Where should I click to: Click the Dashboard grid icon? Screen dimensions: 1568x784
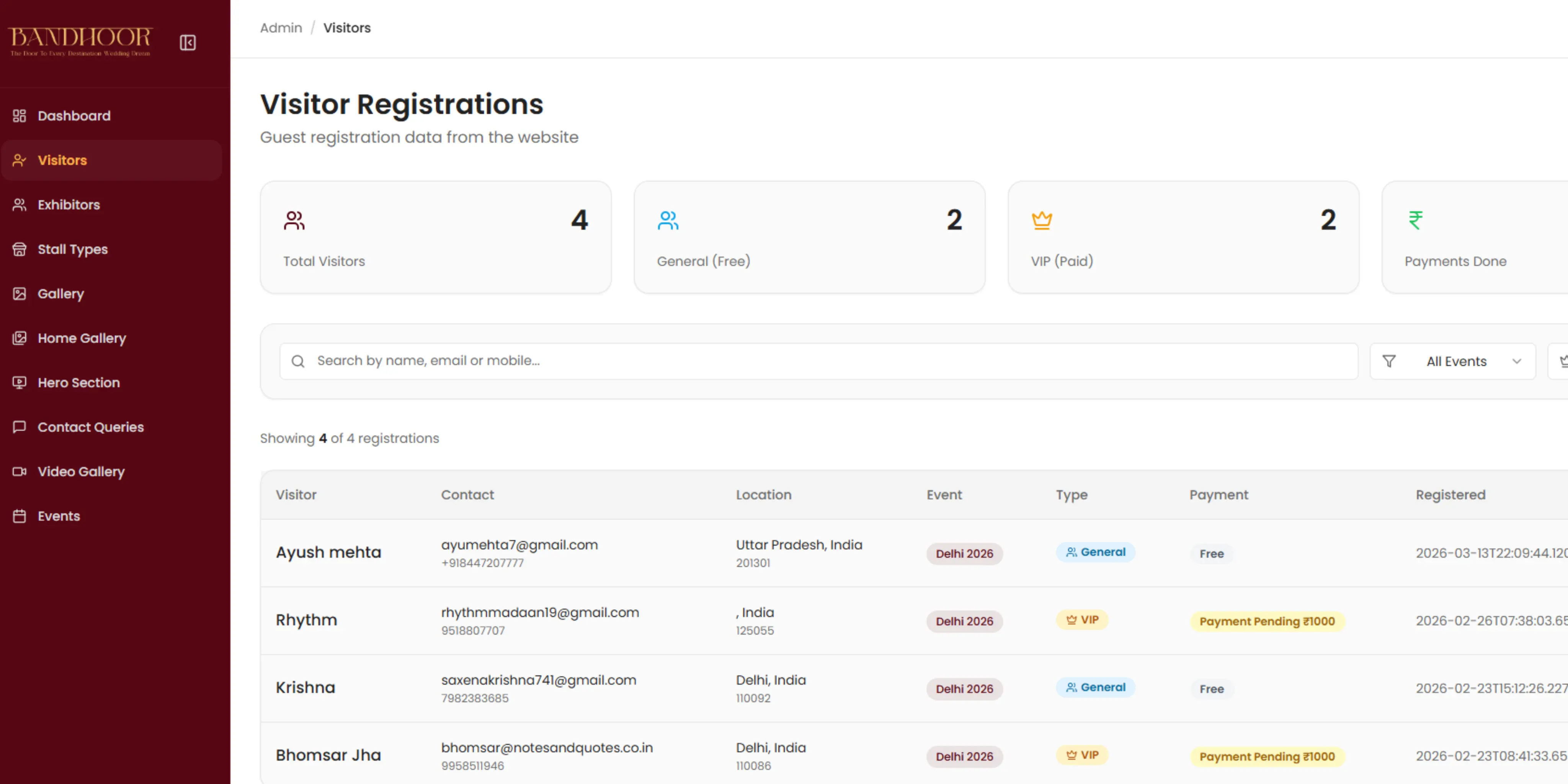pyautogui.click(x=20, y=116)
